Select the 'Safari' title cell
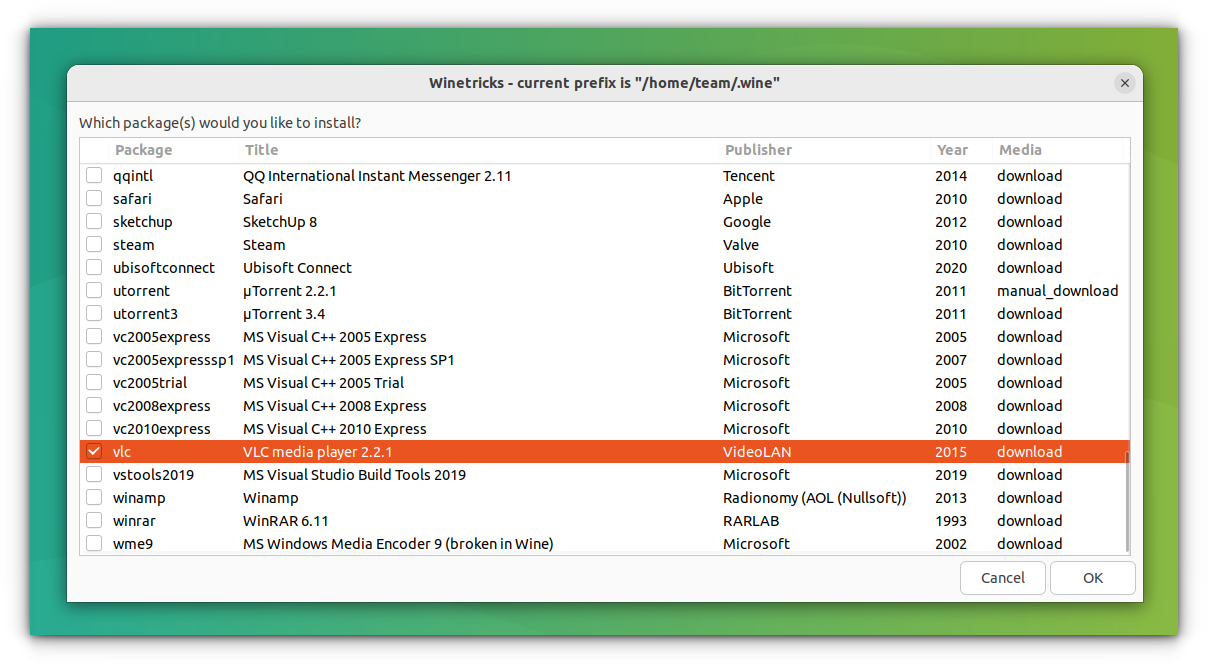The width and height of the screenshot is (1208, 667). 263,199
